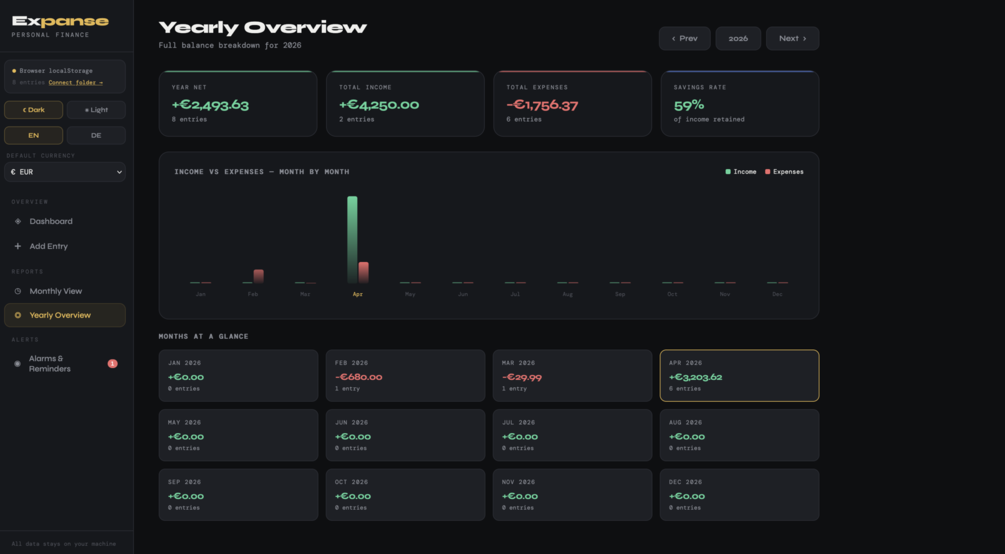
Task: Select EN language option
Action: coord(33,135)
